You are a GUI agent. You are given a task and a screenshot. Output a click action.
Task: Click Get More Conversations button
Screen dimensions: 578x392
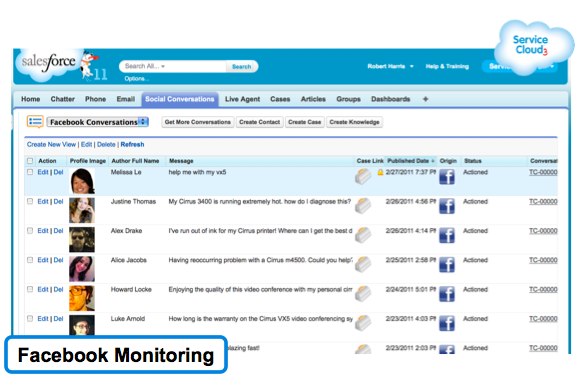(x=198, y=122)
